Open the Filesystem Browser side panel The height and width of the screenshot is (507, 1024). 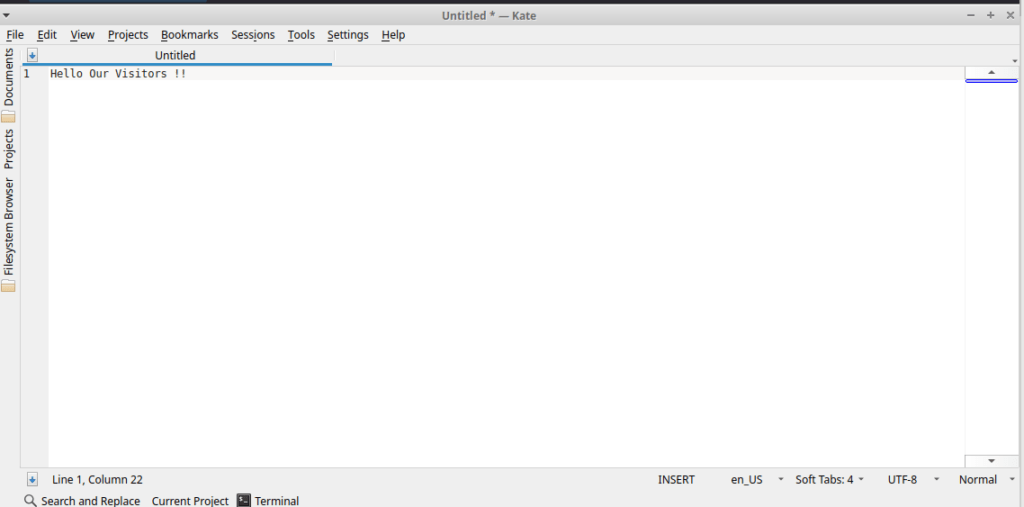pyautogui.click(x=8, y=227)
